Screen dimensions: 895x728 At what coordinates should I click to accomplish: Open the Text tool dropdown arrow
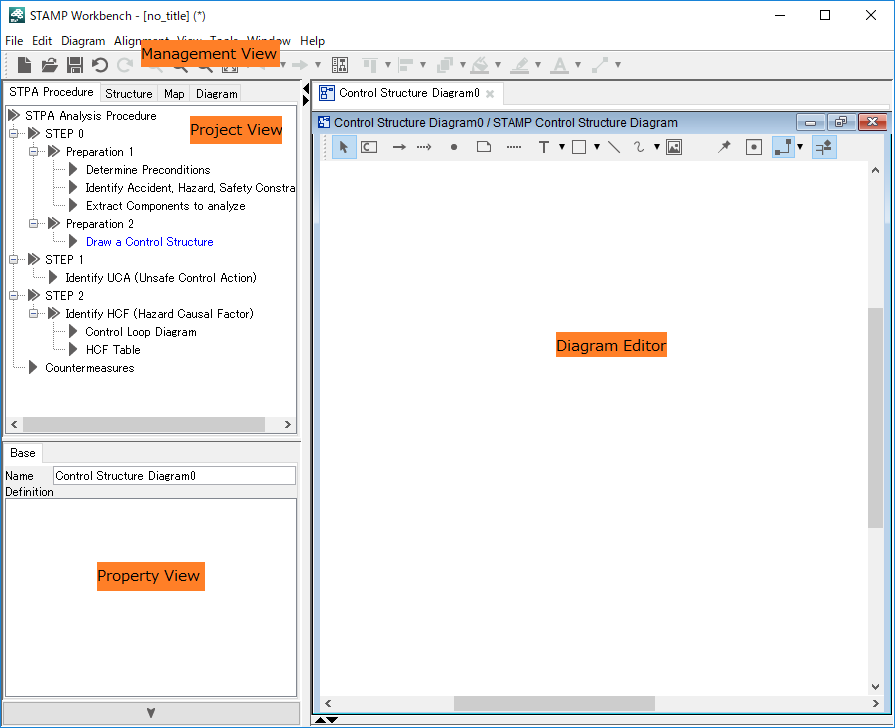[562, 147]
